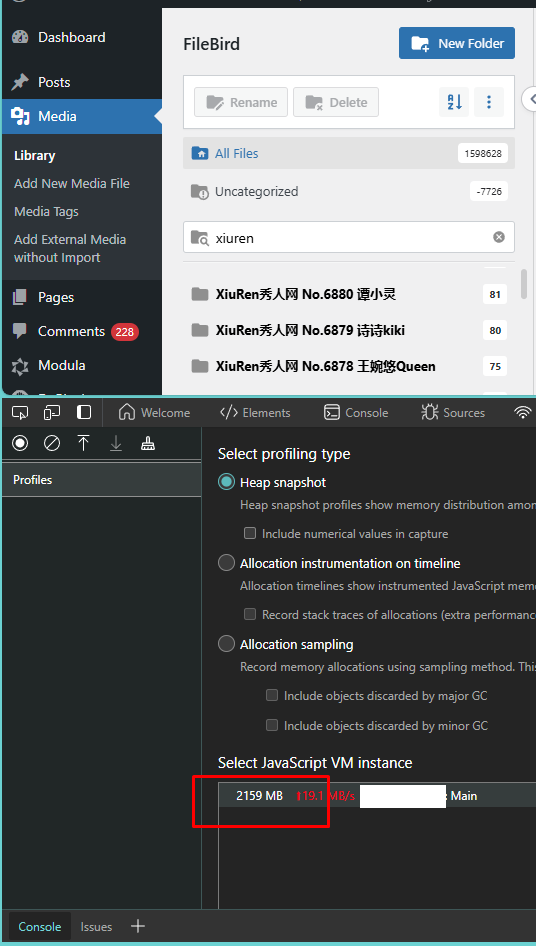Toggle device emulation in DevTools
This screenshot has width=536, height=946.
point(52,413)
